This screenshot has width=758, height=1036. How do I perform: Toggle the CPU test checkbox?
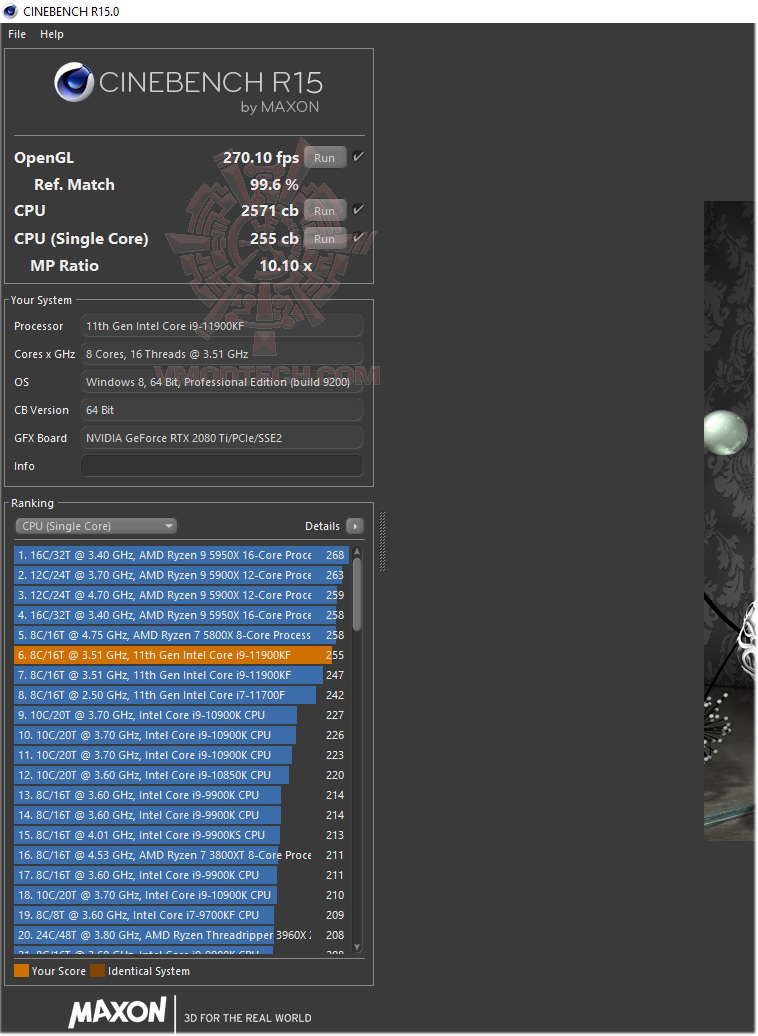(358, 209)
